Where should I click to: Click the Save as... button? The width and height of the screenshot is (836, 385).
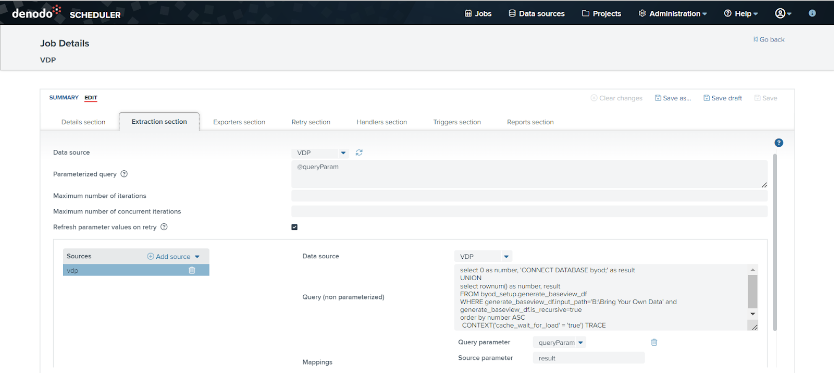[673, 98]
